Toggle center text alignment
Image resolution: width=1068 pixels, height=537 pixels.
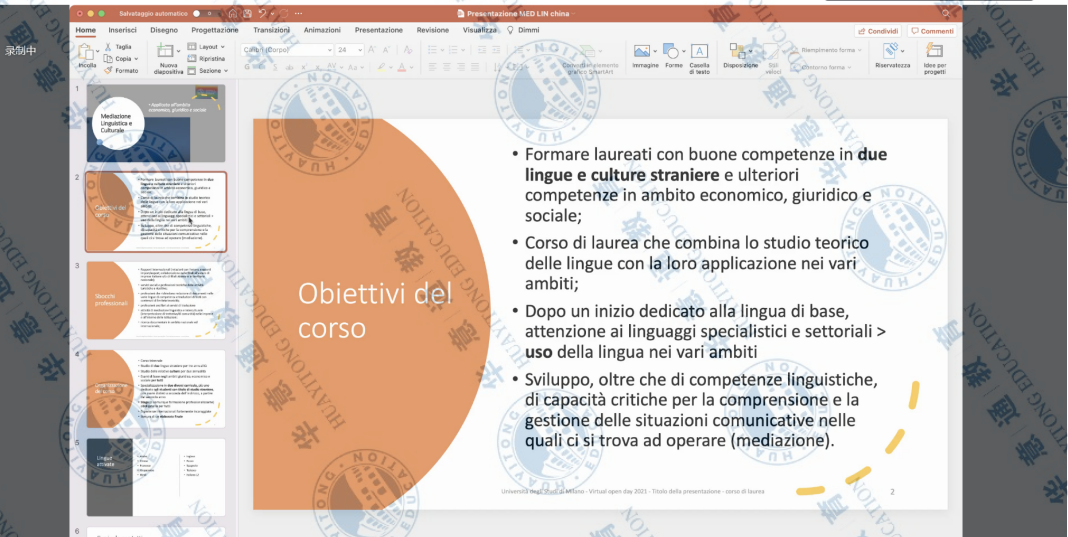point(447,67)
